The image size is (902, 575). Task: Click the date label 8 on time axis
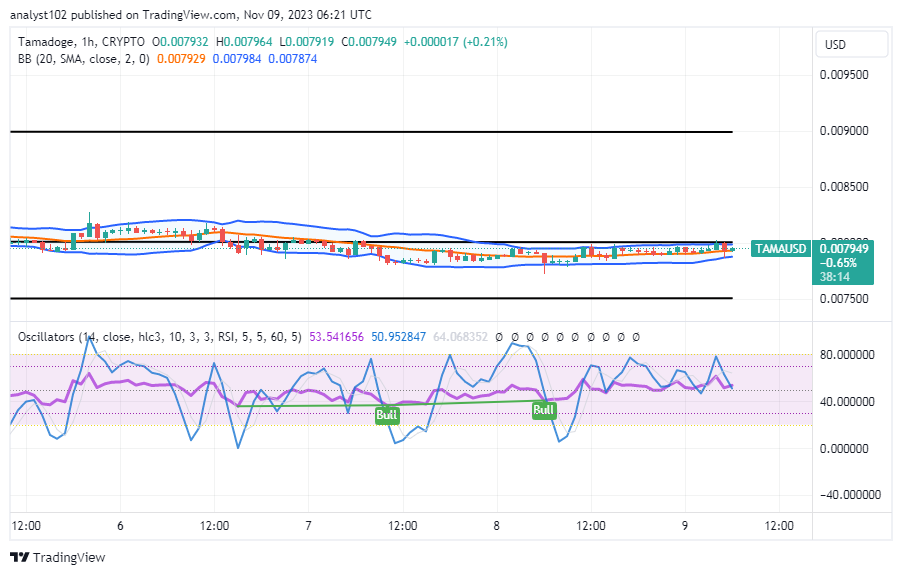(x=496, y=526)
